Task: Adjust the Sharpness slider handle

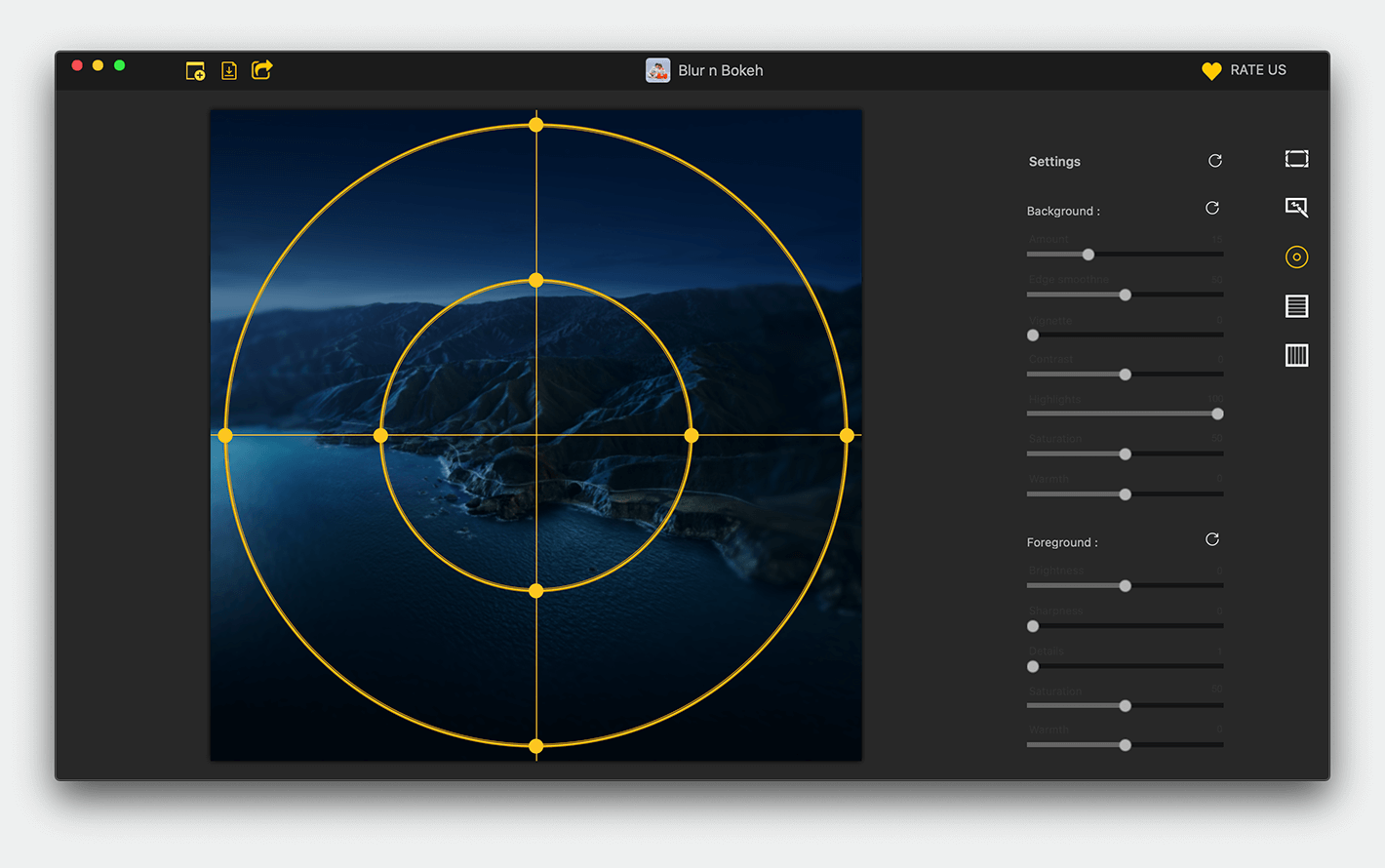Action: click(1033, 626)
